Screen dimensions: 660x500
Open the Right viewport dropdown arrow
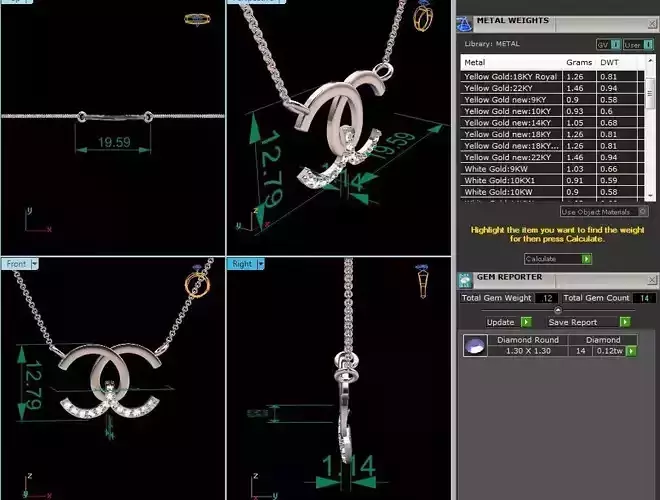coord(261,264)
